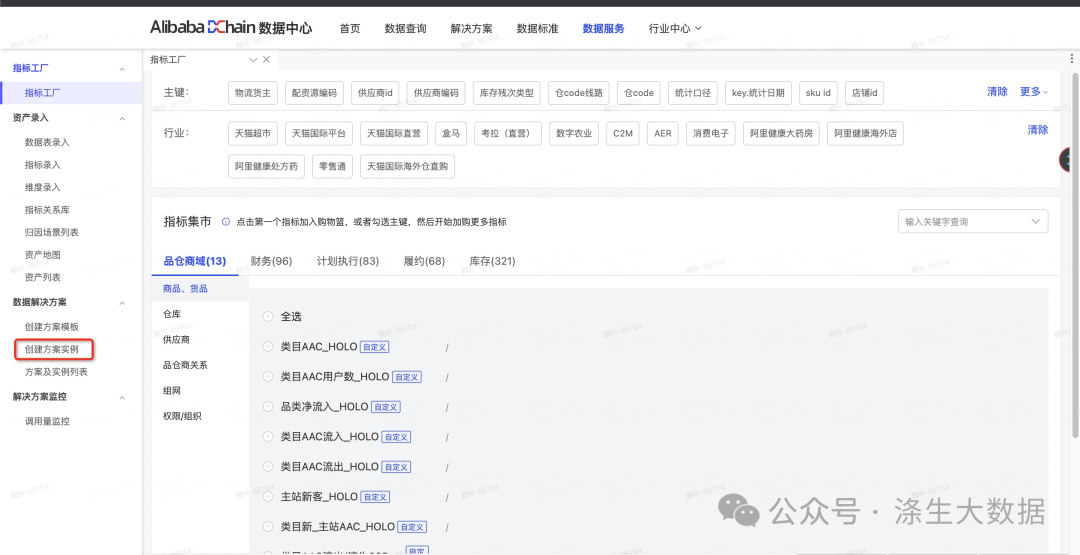Select the 类目AAC_HOLO indicator checkbox
The image size is (1080, 555).
(x=268, y=347)
